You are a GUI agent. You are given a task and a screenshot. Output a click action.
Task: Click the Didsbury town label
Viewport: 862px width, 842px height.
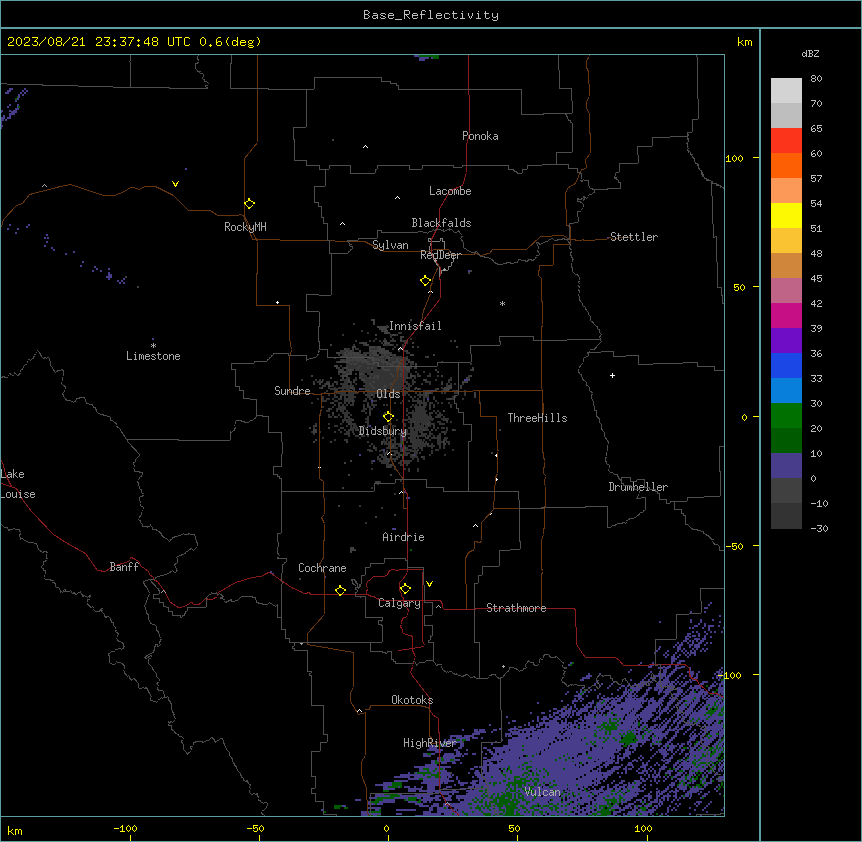click(383, 431)
